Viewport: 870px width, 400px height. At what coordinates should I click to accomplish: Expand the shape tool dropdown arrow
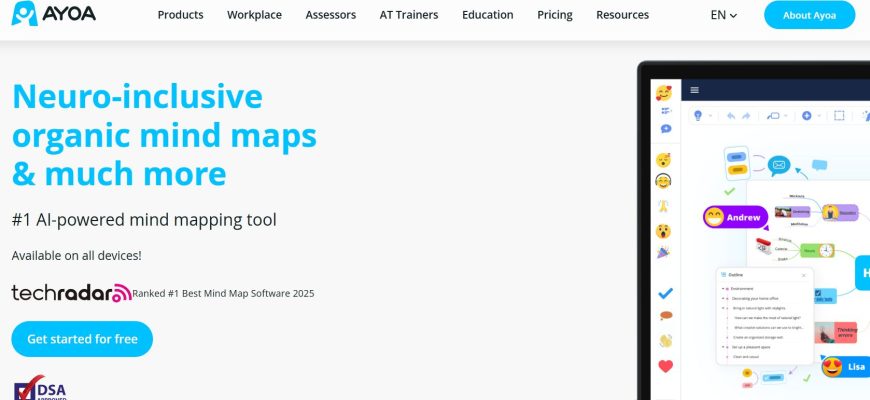[x=788, y=116]
